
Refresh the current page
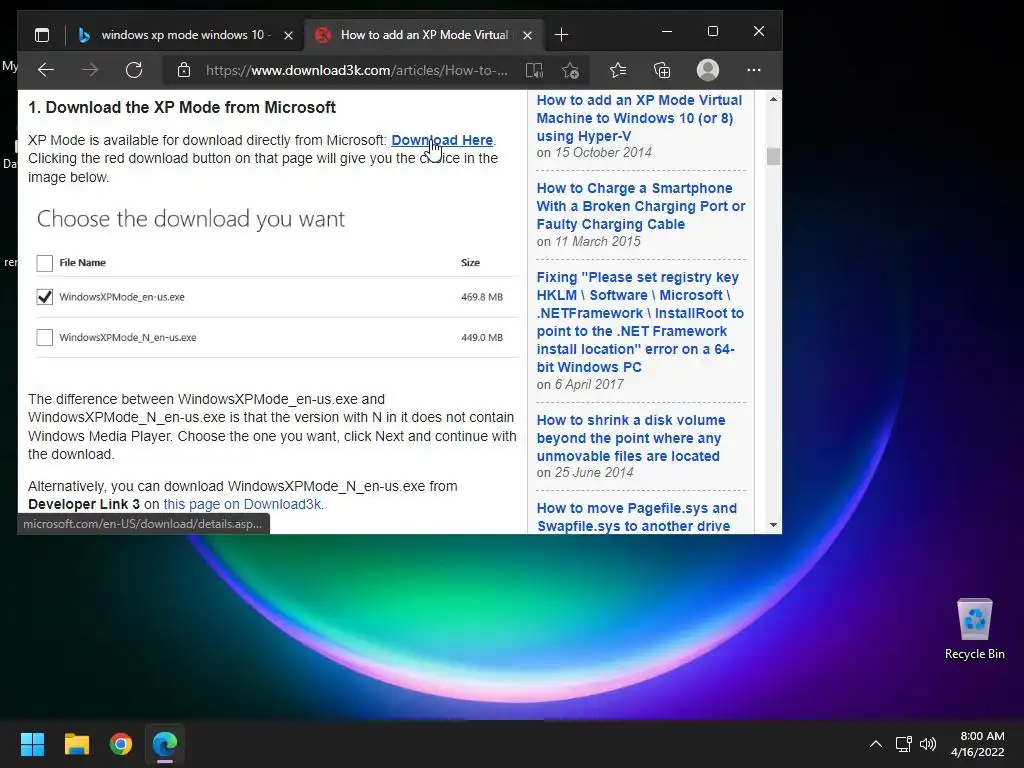click(134, 70)
